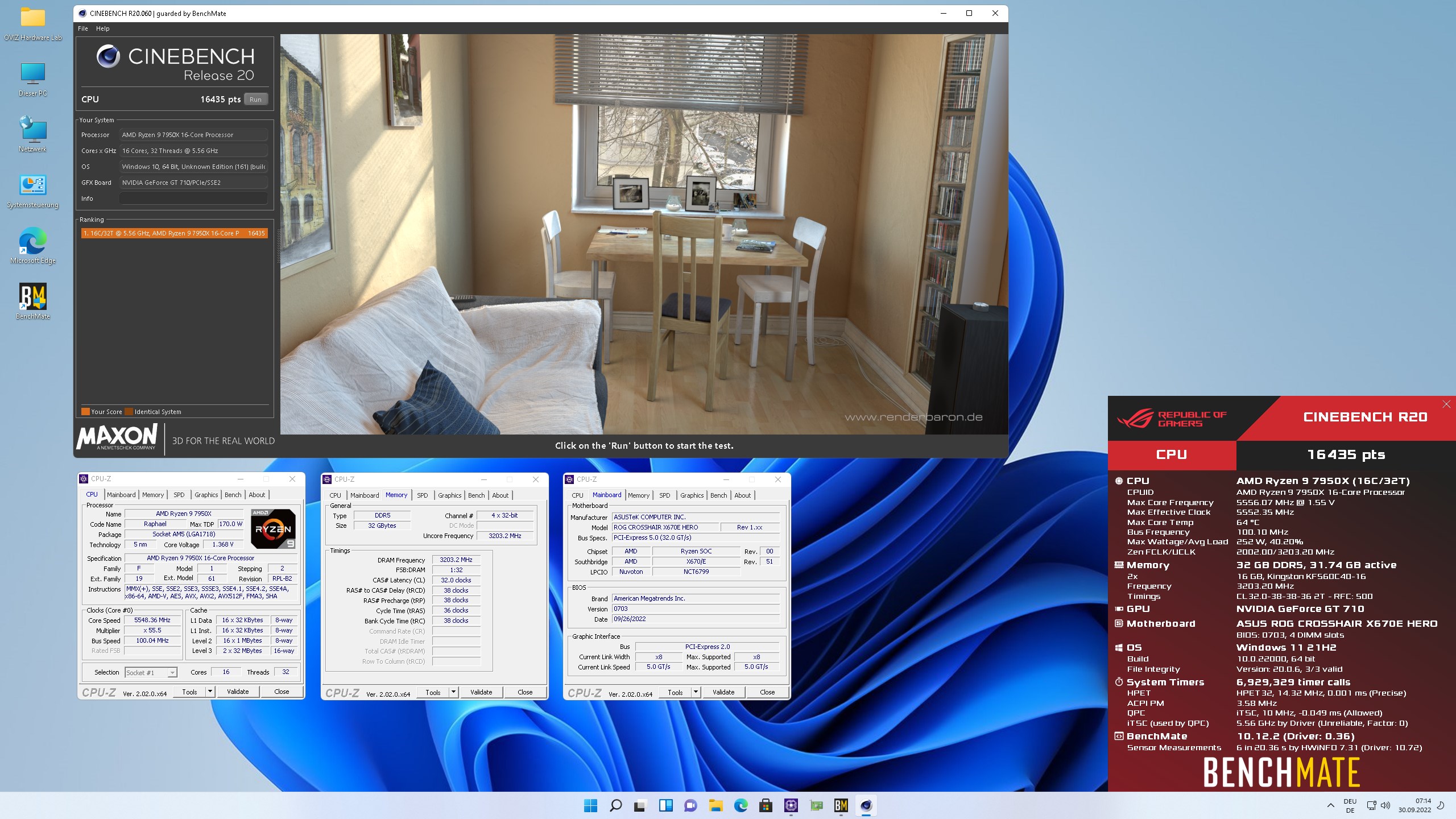
Task: Open the About tab in the first CPU-Z window
Action: [257, 495]
